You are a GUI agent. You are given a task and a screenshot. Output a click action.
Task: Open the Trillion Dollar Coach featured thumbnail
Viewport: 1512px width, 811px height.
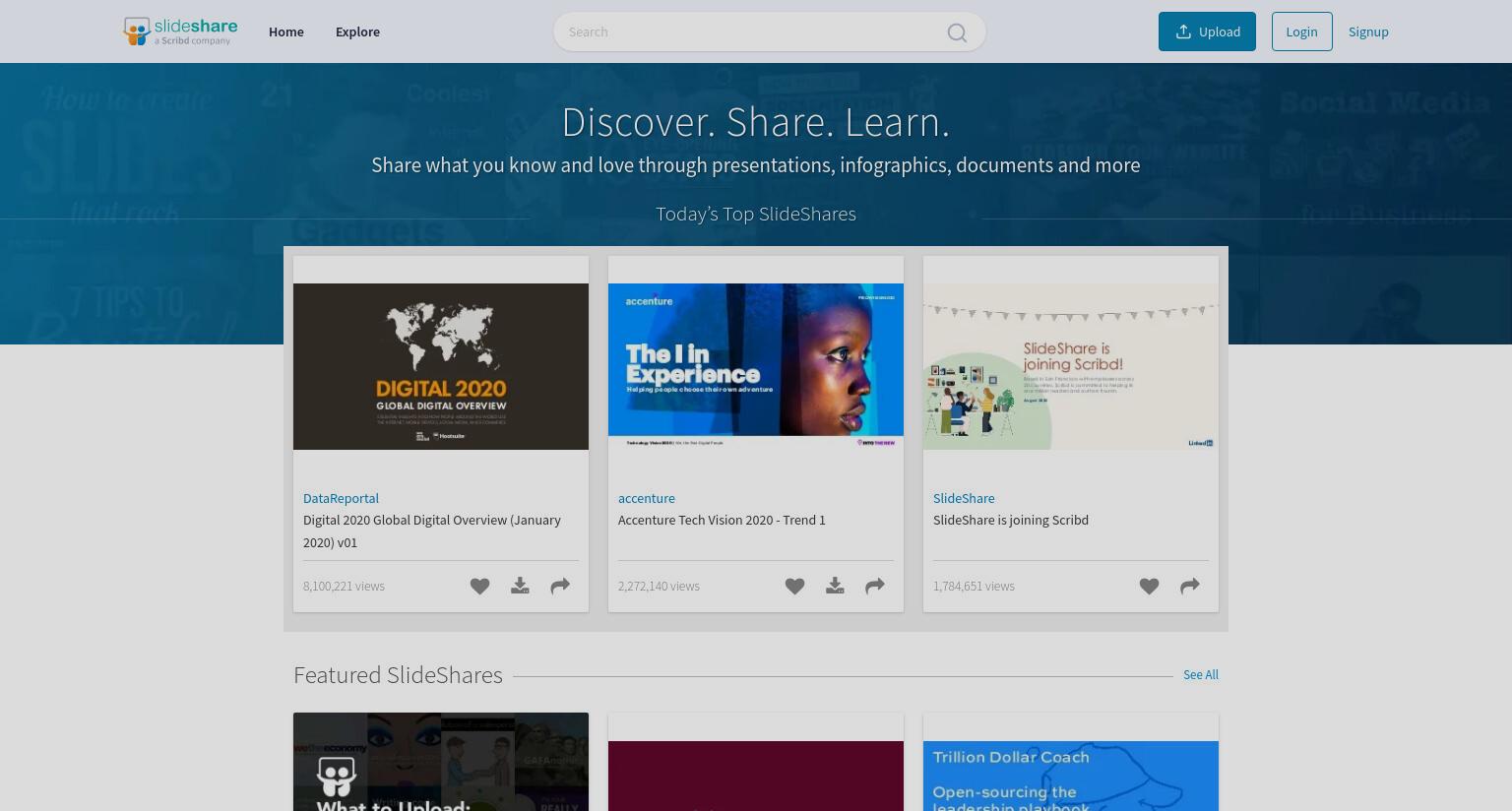pyautogui.click(x=1071, y=776)
